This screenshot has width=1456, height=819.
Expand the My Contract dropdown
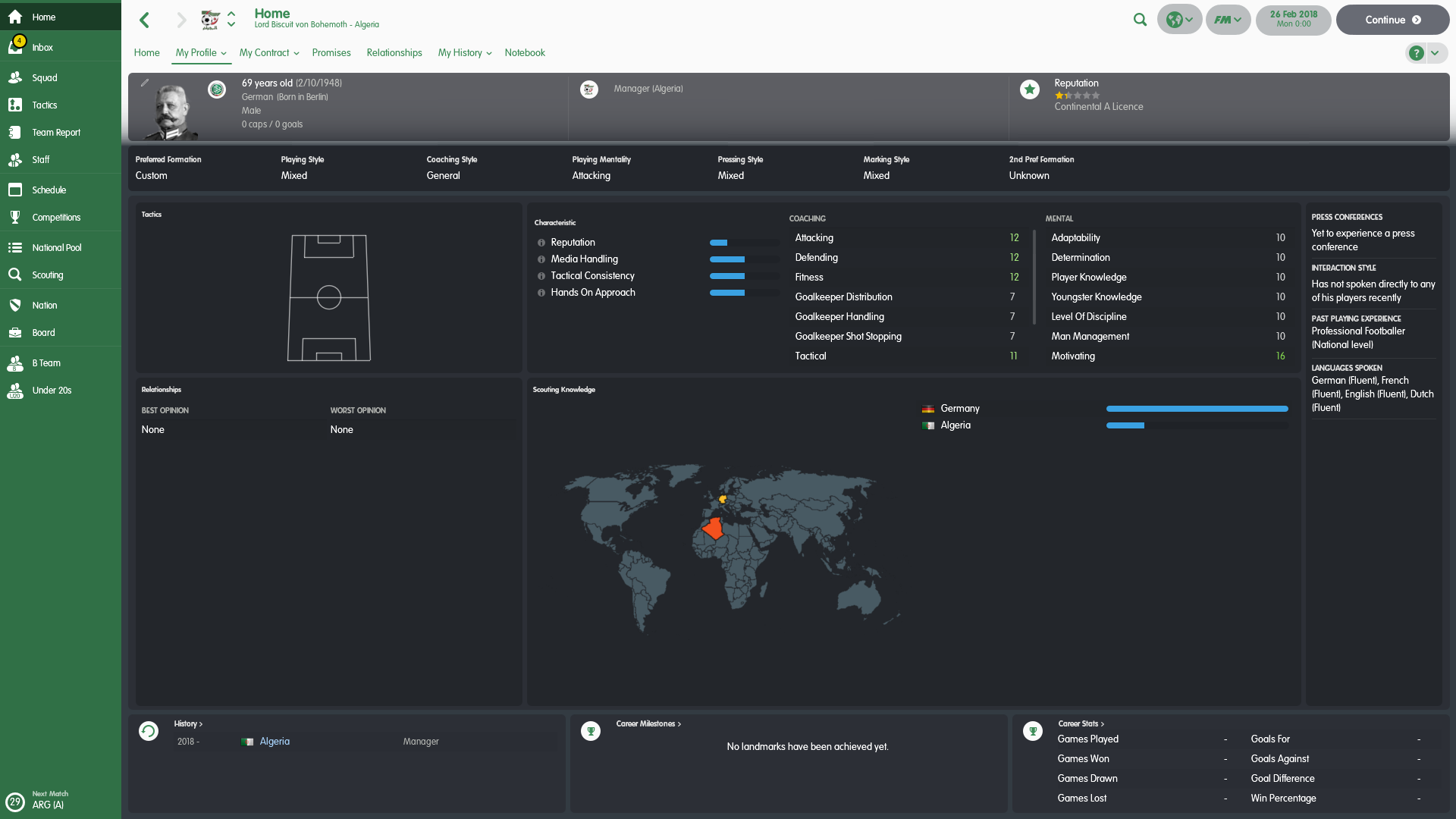coord(269,53)
